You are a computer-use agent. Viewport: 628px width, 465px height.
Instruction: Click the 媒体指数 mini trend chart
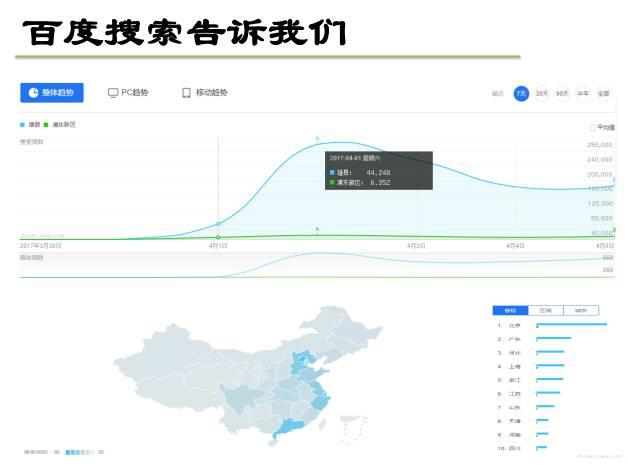pyautogui.click(x=317, y=265)
